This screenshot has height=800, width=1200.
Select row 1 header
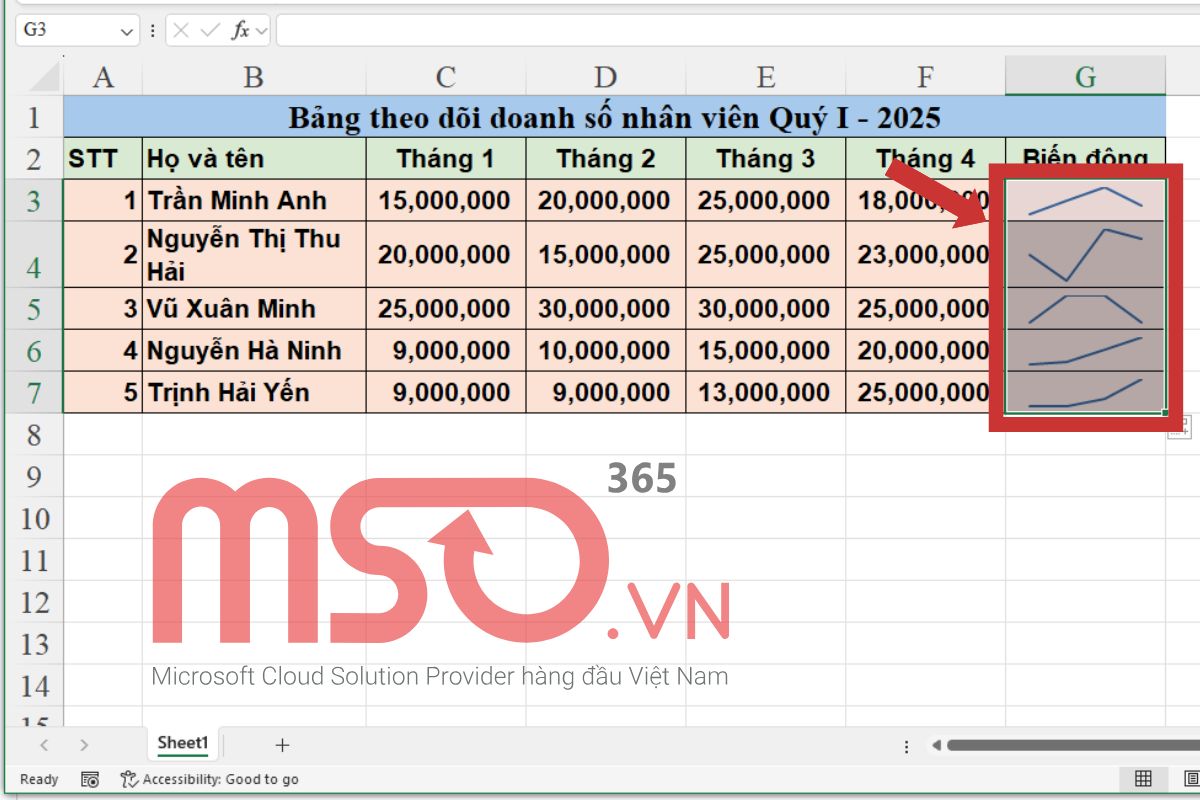(34, 117)
